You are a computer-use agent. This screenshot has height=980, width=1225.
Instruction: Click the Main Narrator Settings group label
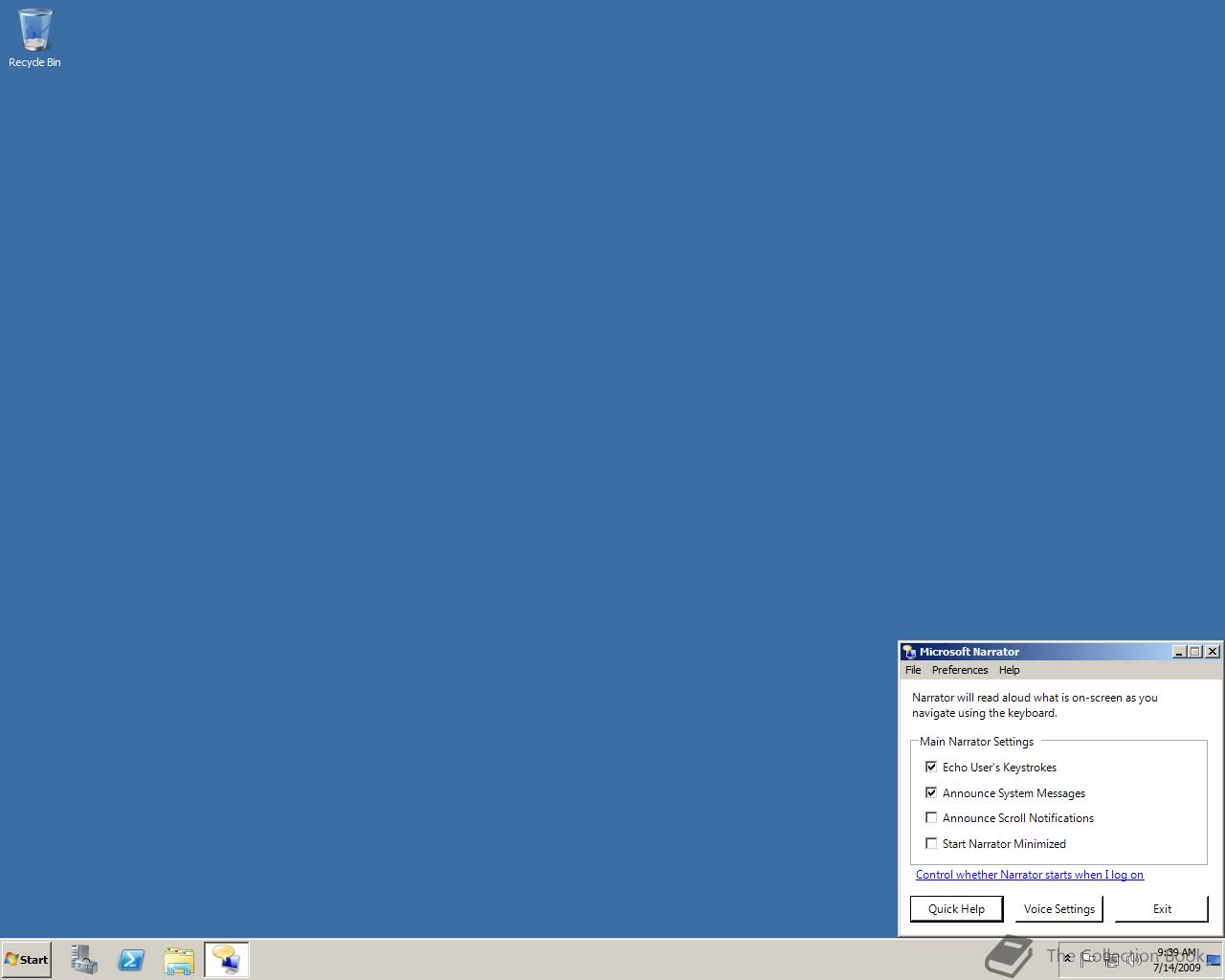pos(976,742)
